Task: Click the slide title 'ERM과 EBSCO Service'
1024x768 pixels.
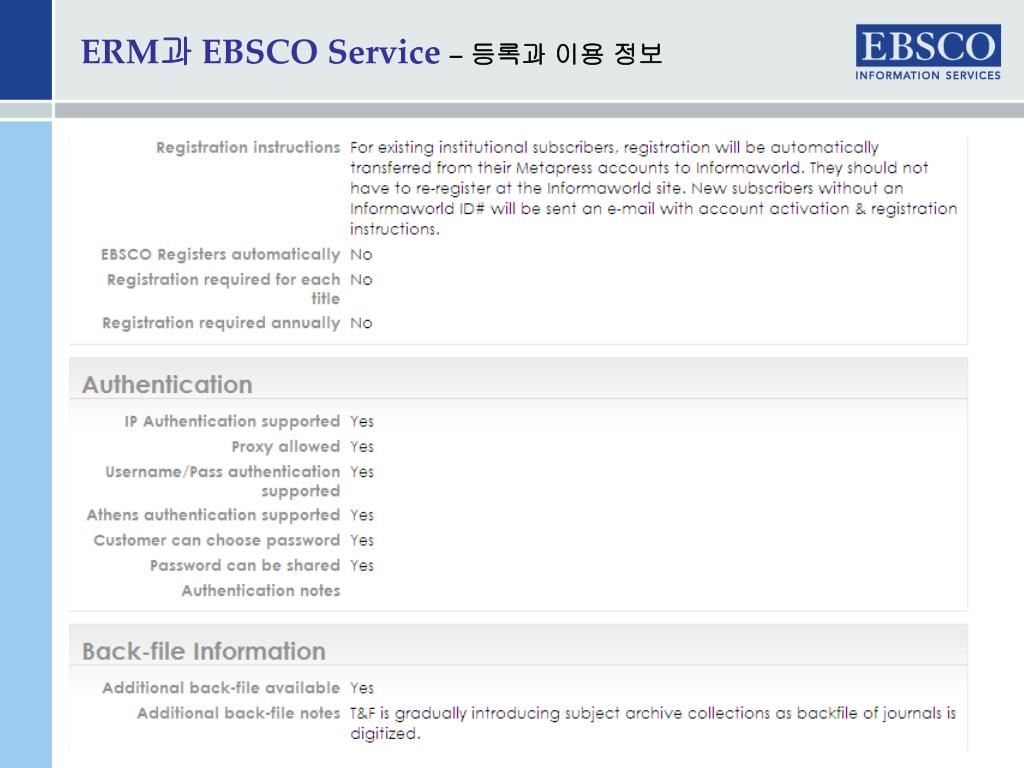Action: tap(261, 52)
